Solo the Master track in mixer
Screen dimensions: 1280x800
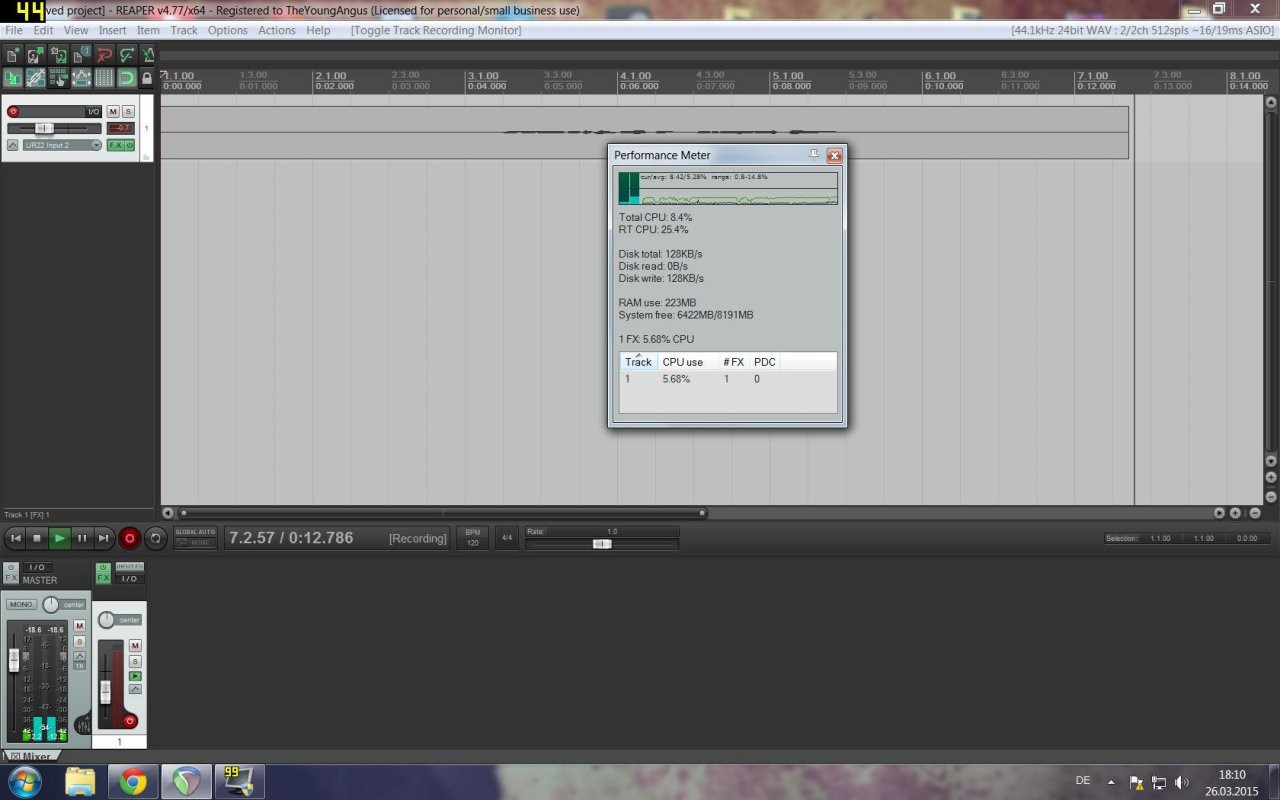79,641
